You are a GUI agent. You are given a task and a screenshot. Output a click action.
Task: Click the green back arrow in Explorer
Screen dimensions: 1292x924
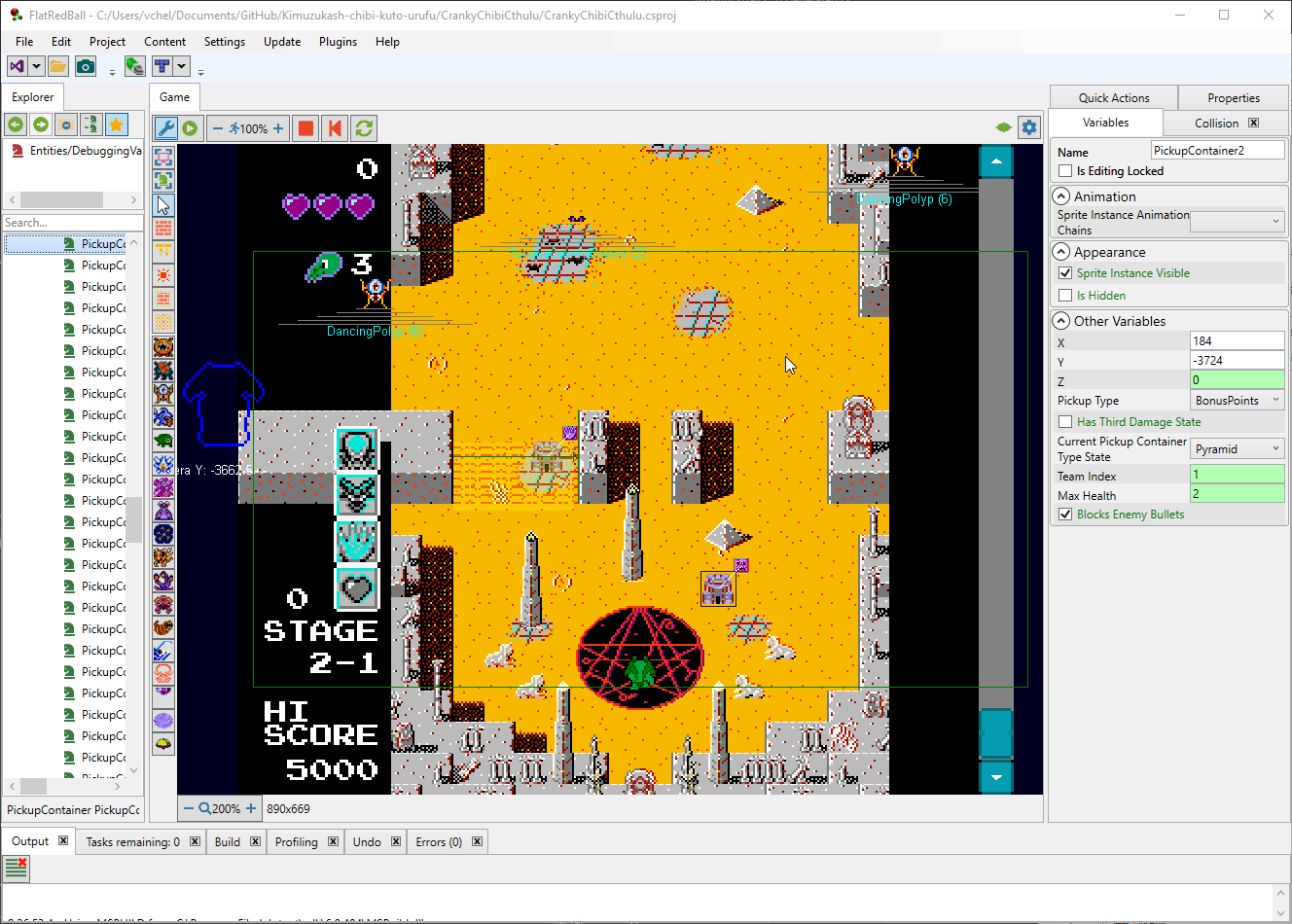point(16,124)
